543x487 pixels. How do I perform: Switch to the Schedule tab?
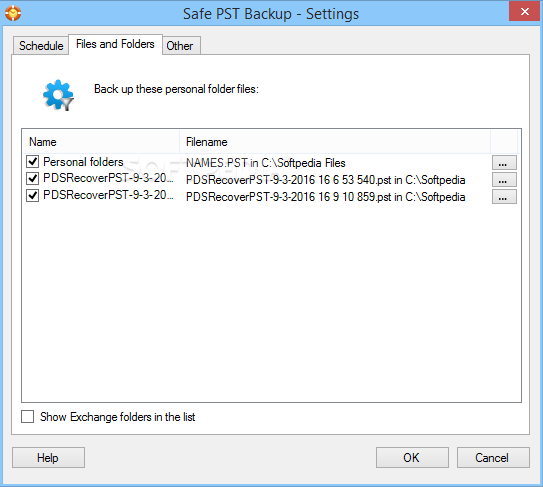click(41, 45)
